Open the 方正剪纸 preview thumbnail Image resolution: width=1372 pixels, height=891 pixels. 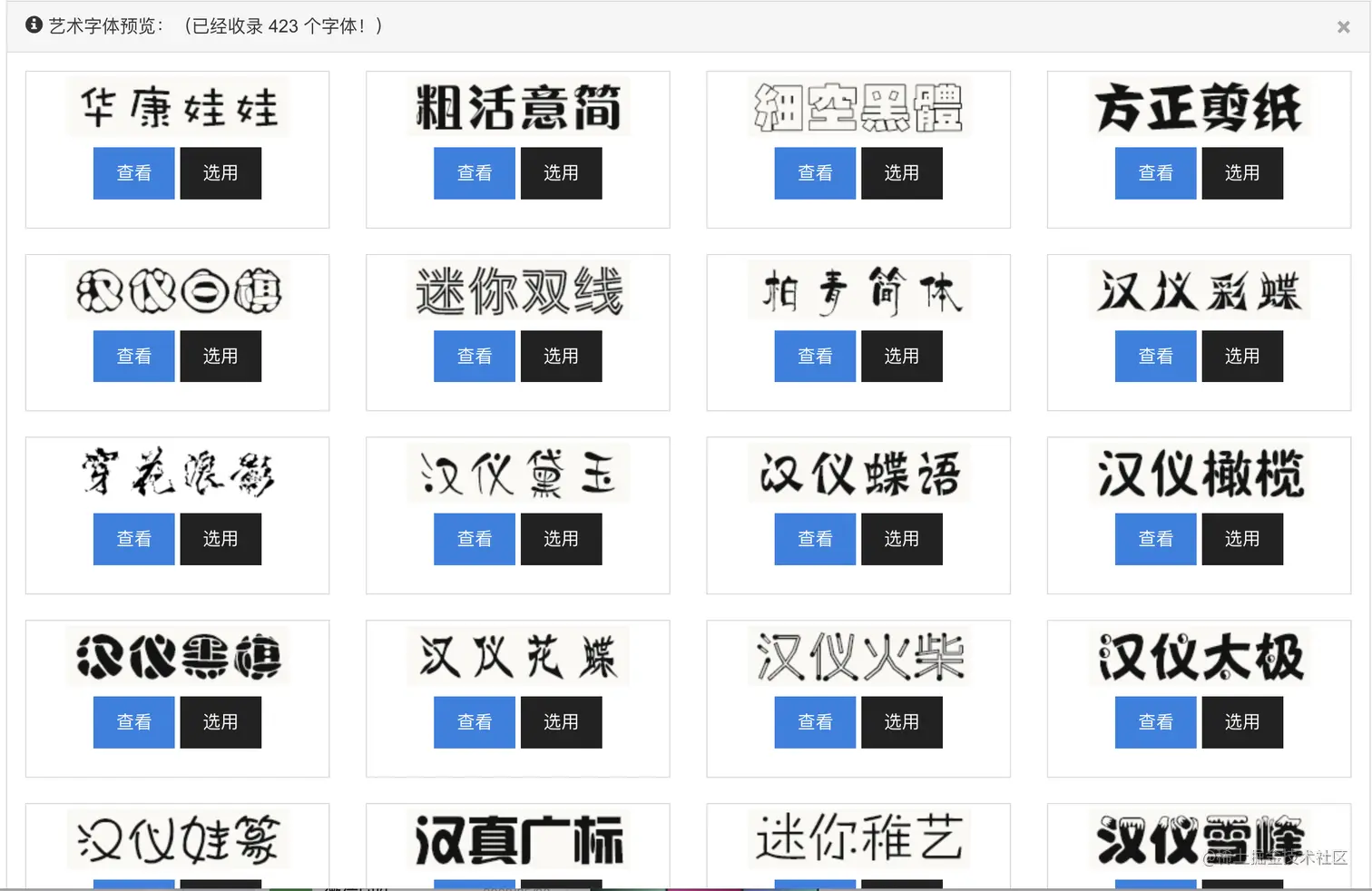1200,107
